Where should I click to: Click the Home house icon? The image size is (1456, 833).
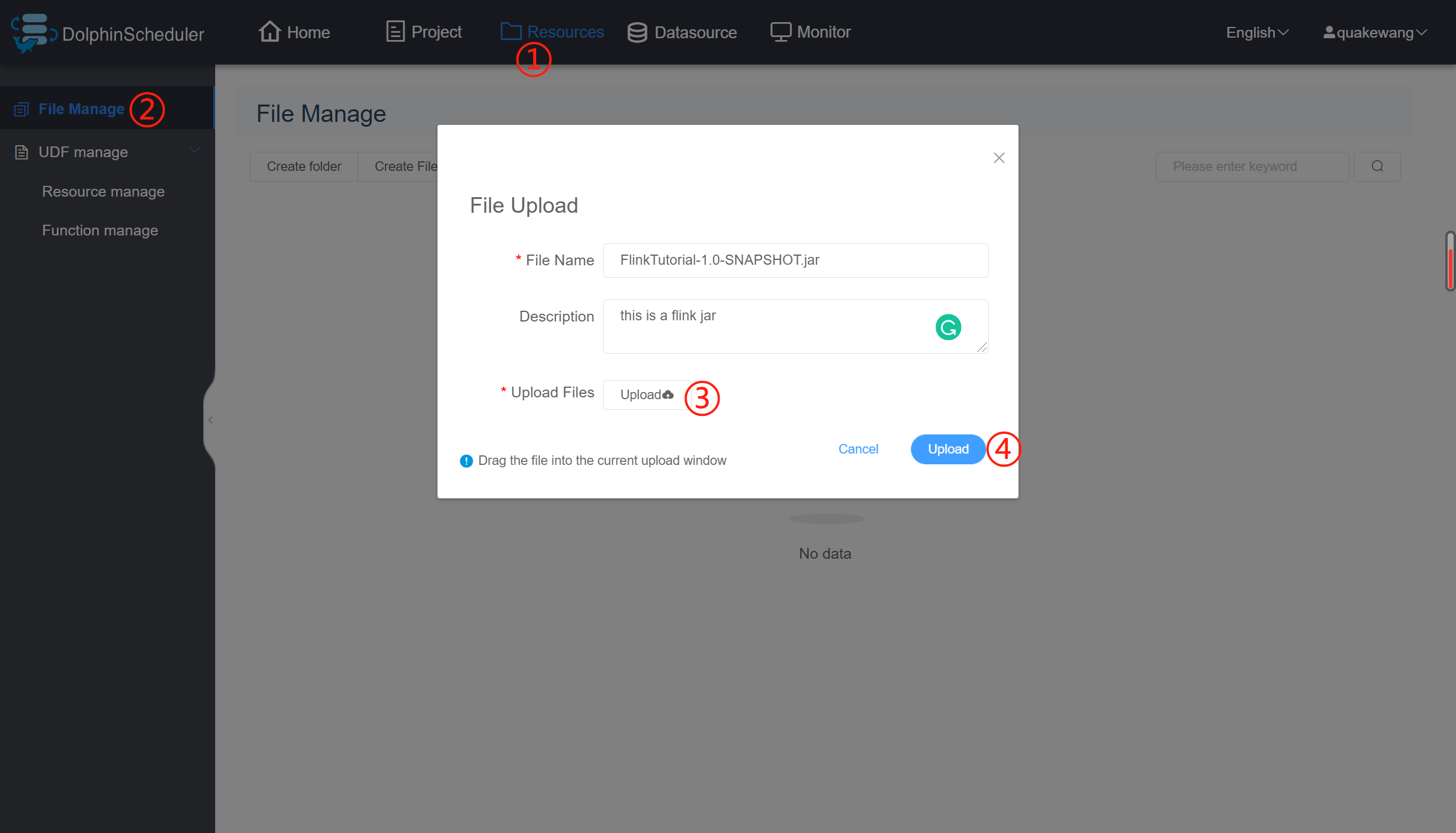click(270, 32)
